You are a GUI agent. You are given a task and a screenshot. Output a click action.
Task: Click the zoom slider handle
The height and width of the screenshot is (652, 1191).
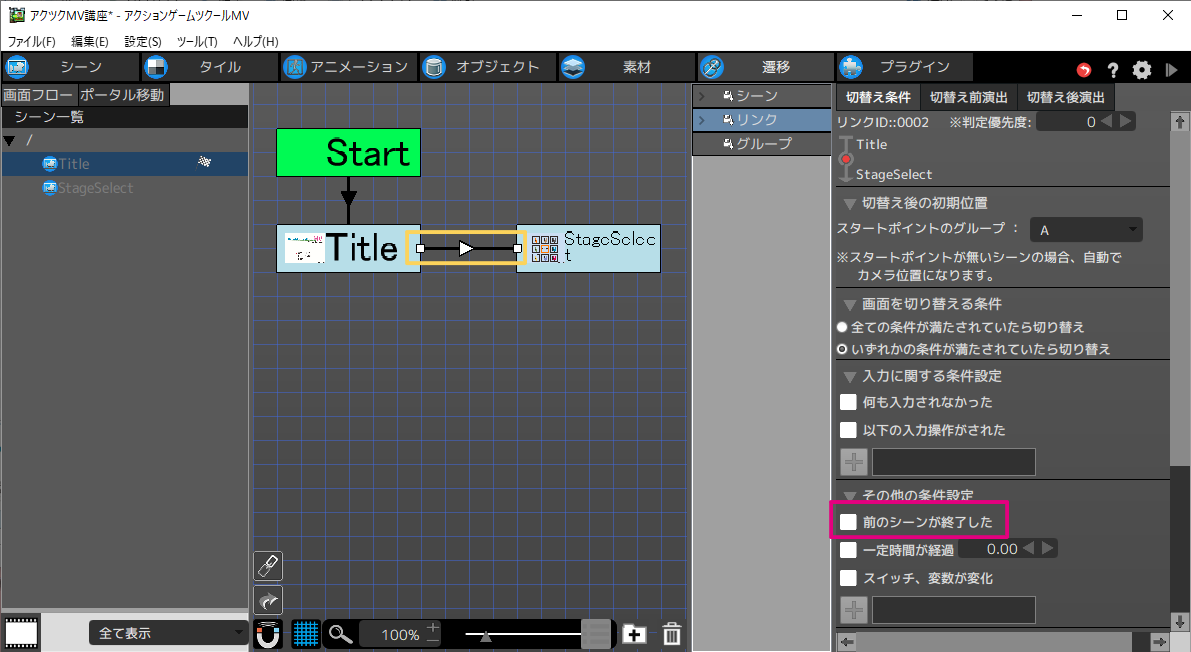tap(485, 634)
